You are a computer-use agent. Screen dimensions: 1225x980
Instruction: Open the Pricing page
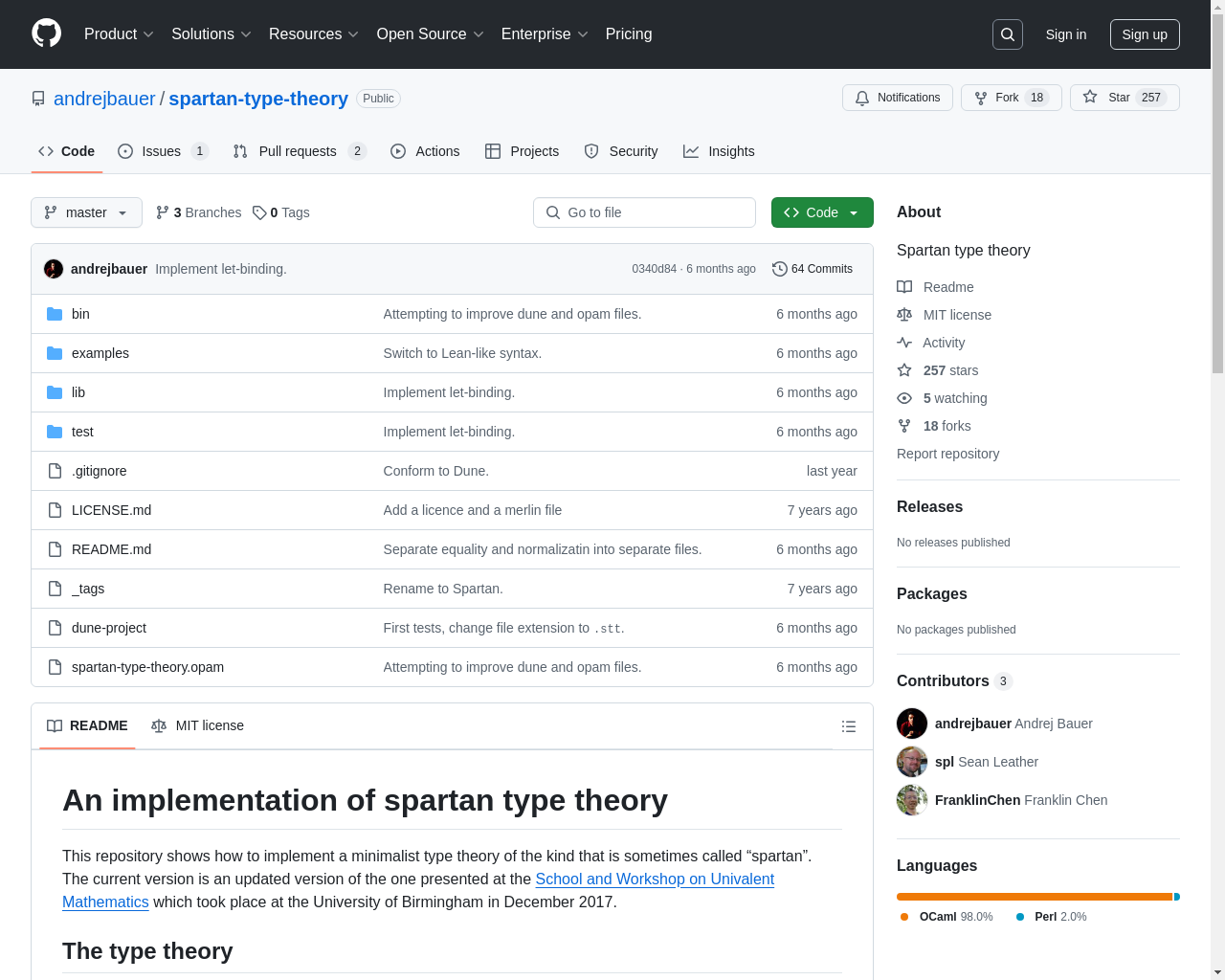(x=629, y=34)
